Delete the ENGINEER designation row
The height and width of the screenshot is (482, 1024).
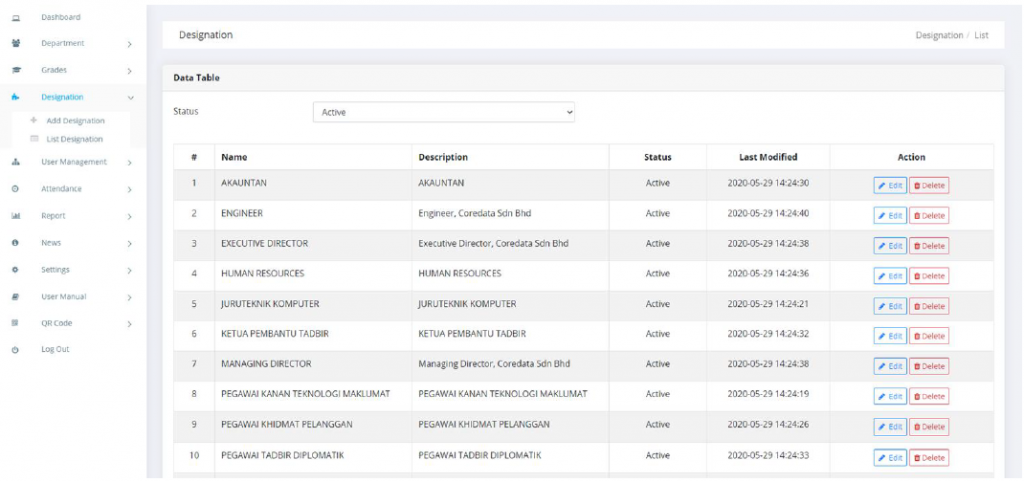pyautogui.click(x=929, y=215)
